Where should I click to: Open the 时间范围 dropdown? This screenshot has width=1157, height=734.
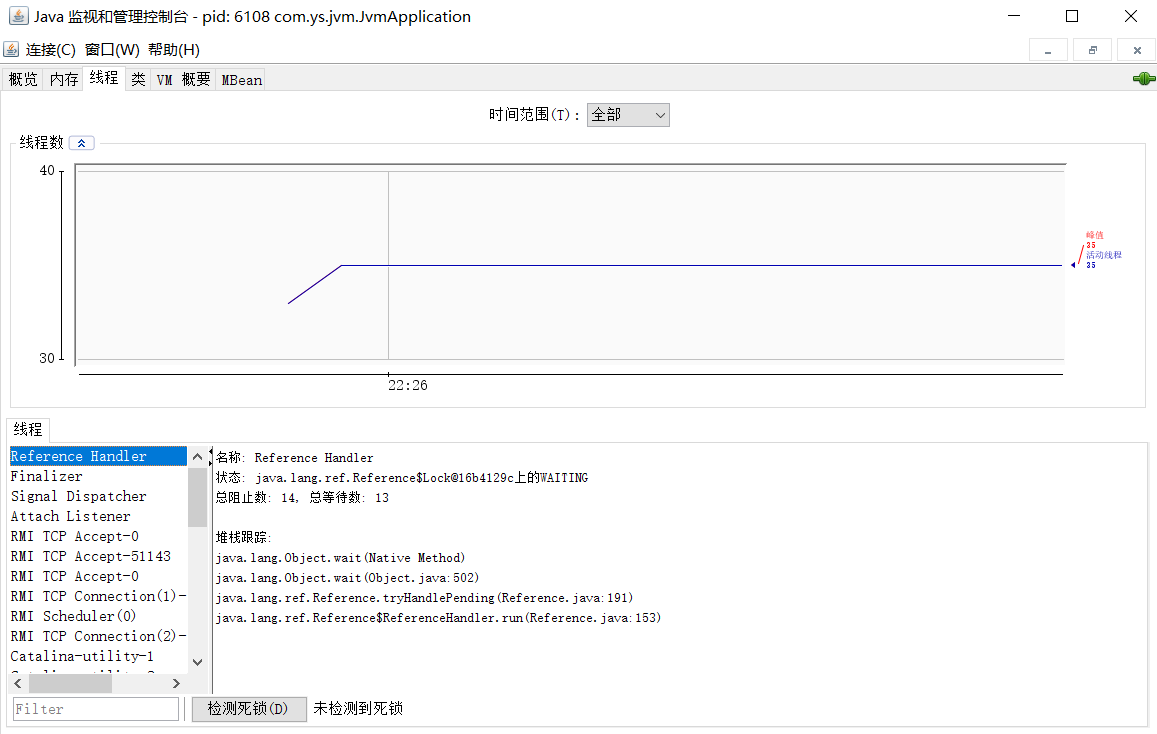click(628, 115)
